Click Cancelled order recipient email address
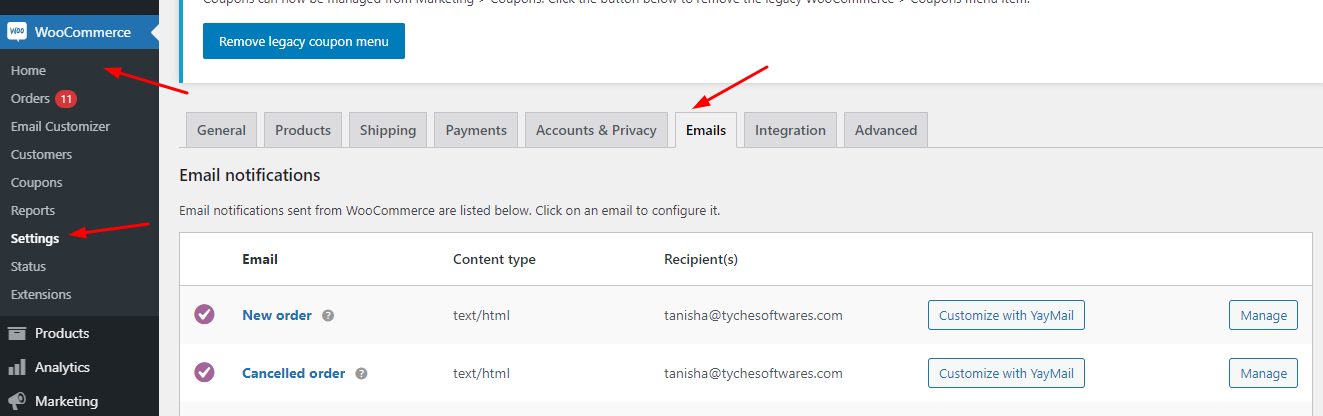 [x=753, y=373]
